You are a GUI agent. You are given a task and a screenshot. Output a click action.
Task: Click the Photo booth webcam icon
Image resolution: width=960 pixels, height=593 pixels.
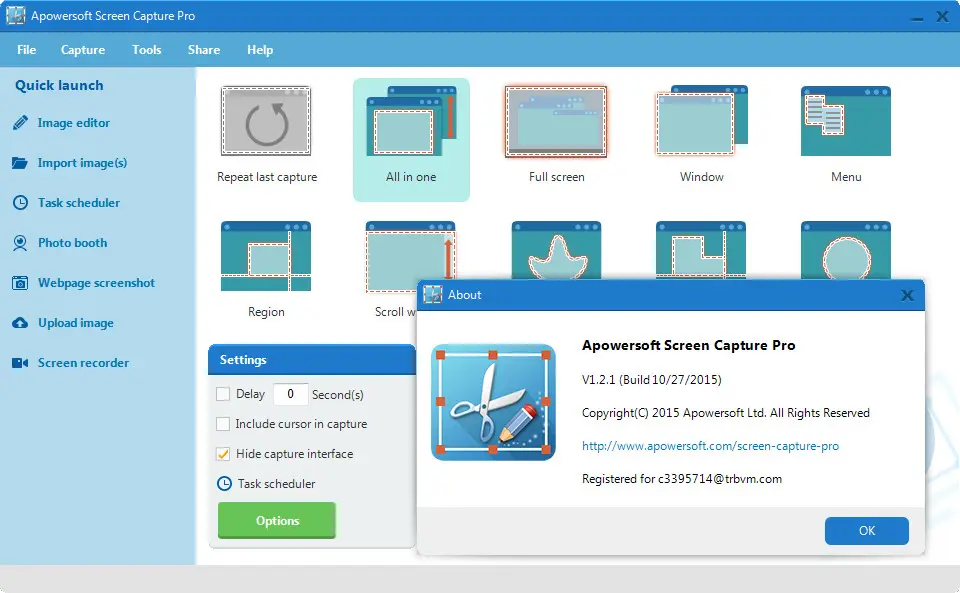(20, 243)
